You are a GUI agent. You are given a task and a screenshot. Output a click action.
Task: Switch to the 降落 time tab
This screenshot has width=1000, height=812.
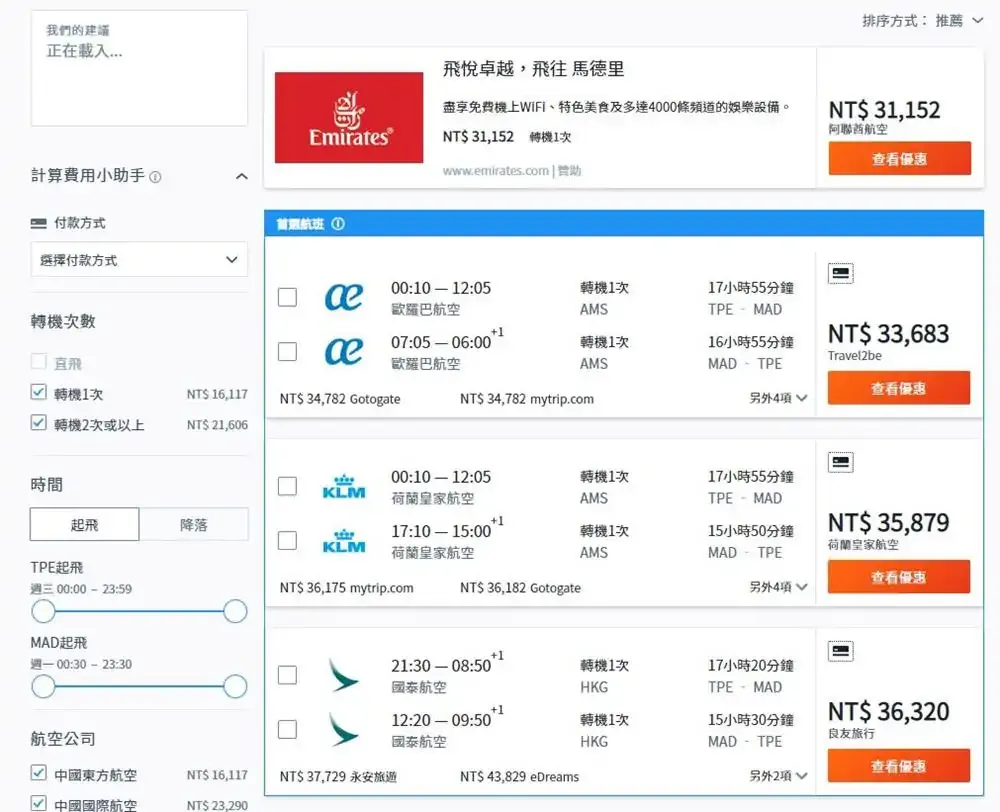(194, 524)
